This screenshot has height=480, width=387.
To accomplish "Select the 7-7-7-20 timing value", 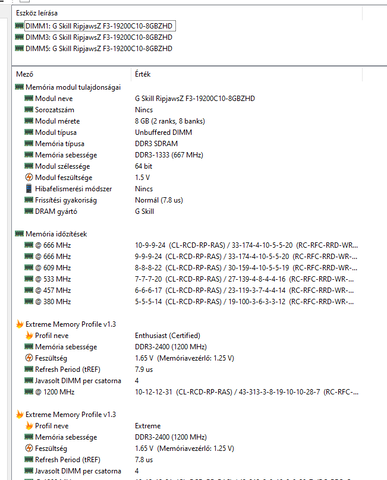I will point(244,279).
